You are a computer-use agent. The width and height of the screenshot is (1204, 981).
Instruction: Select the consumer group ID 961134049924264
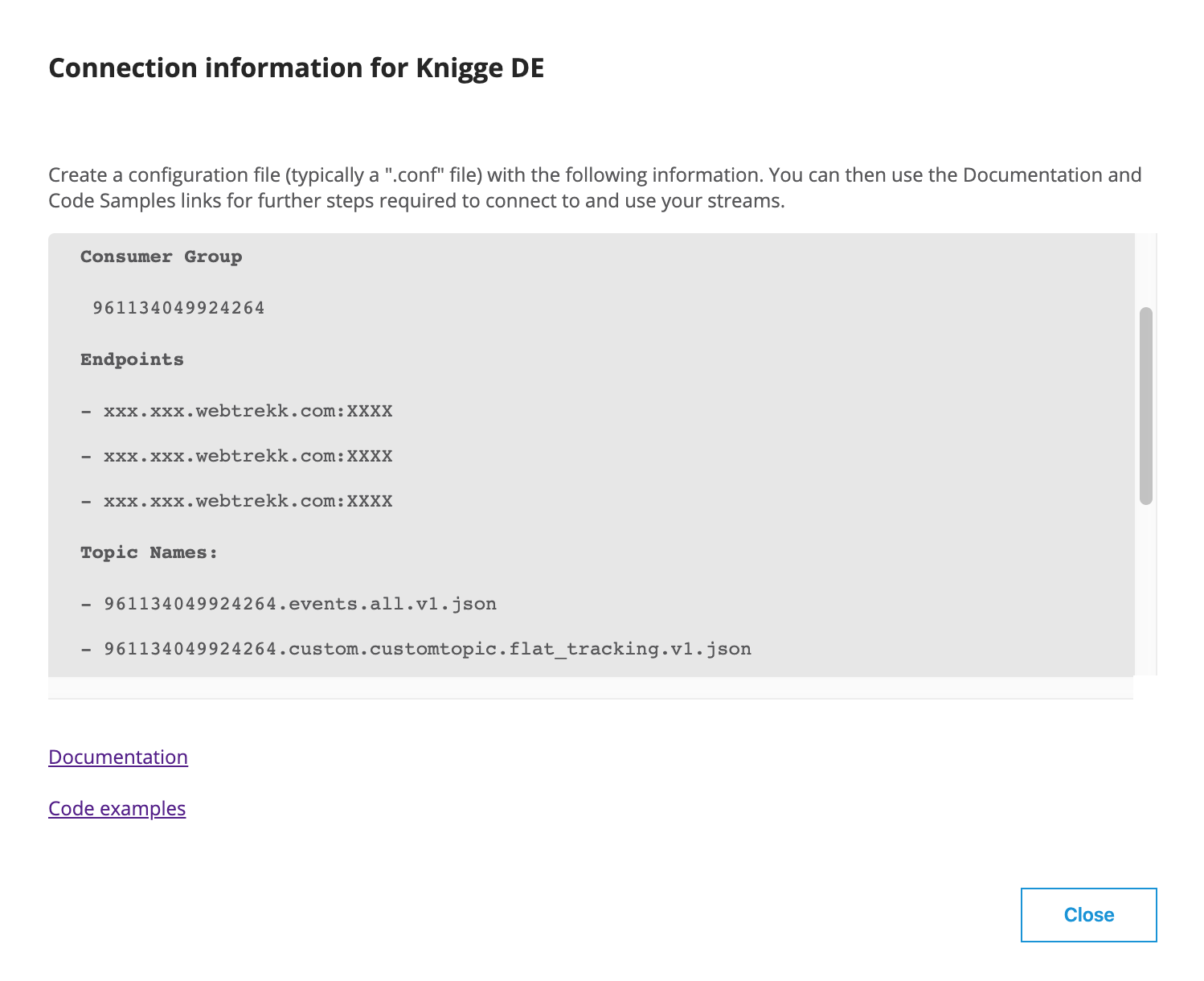[x=178, y=308]
